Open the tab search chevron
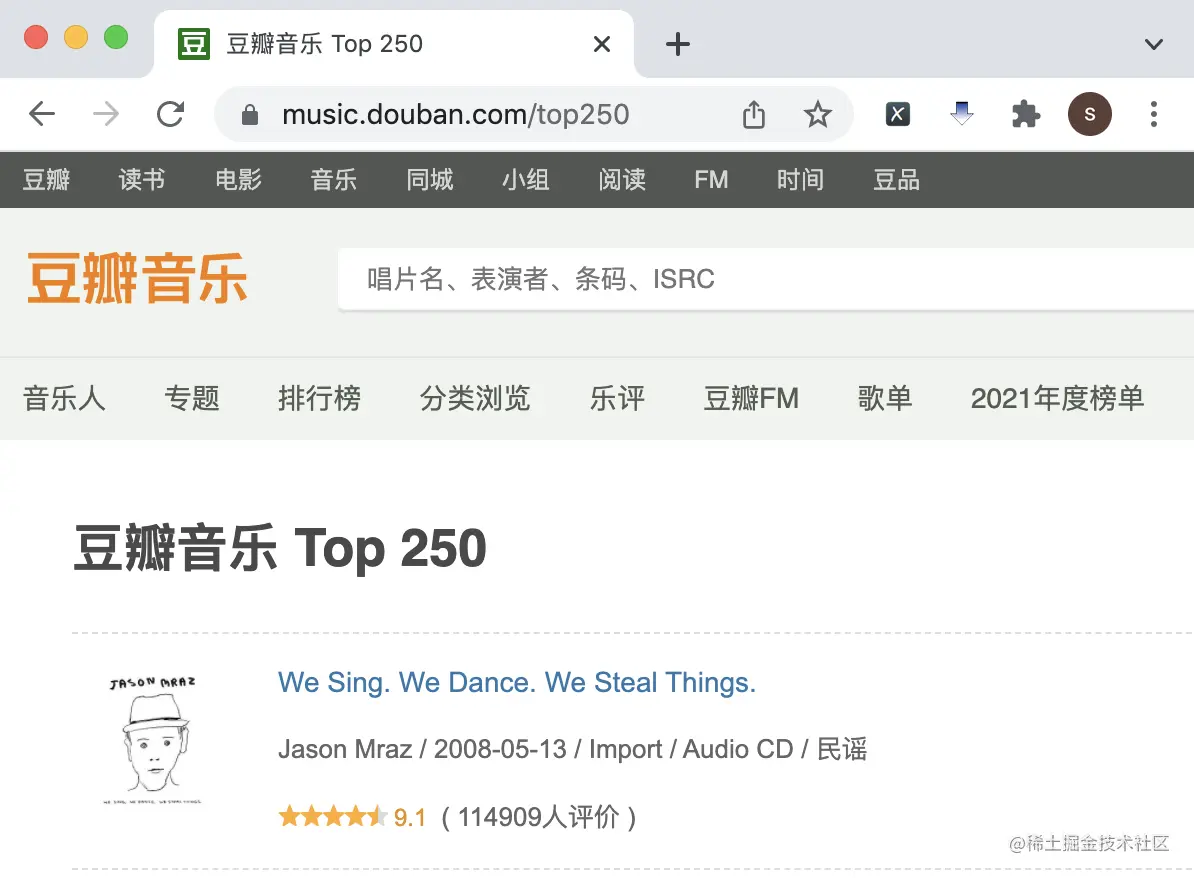 pyautogui.click(x=1153, y=44)
